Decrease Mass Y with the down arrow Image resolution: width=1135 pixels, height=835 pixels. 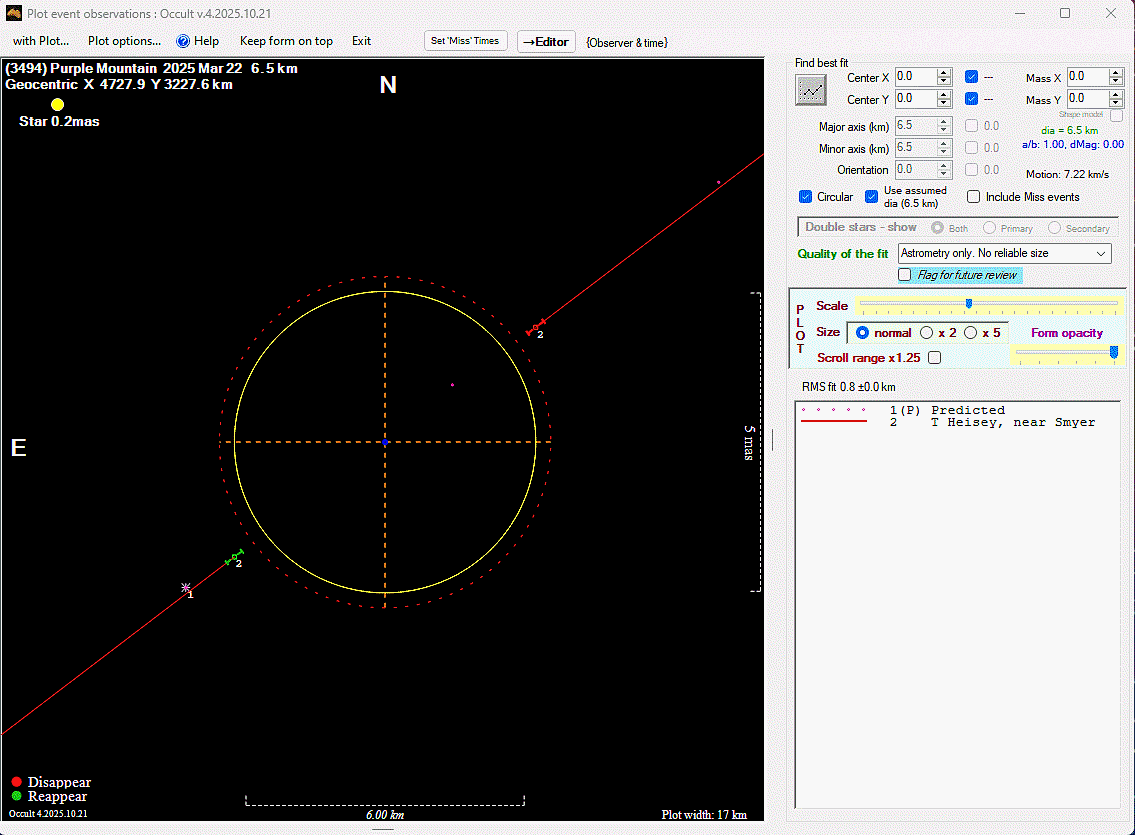(1117, 103)
